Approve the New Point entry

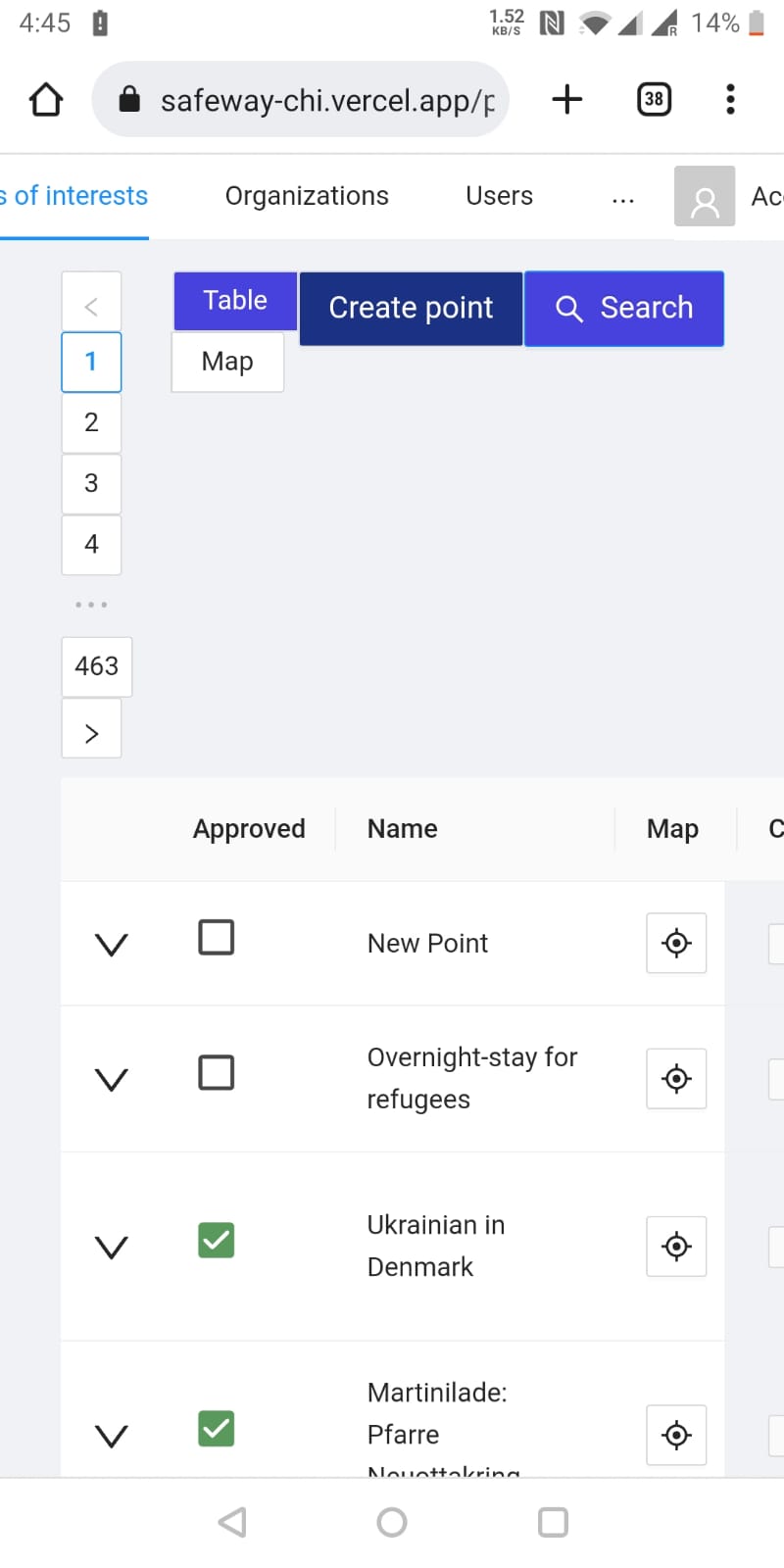point(216,937)
